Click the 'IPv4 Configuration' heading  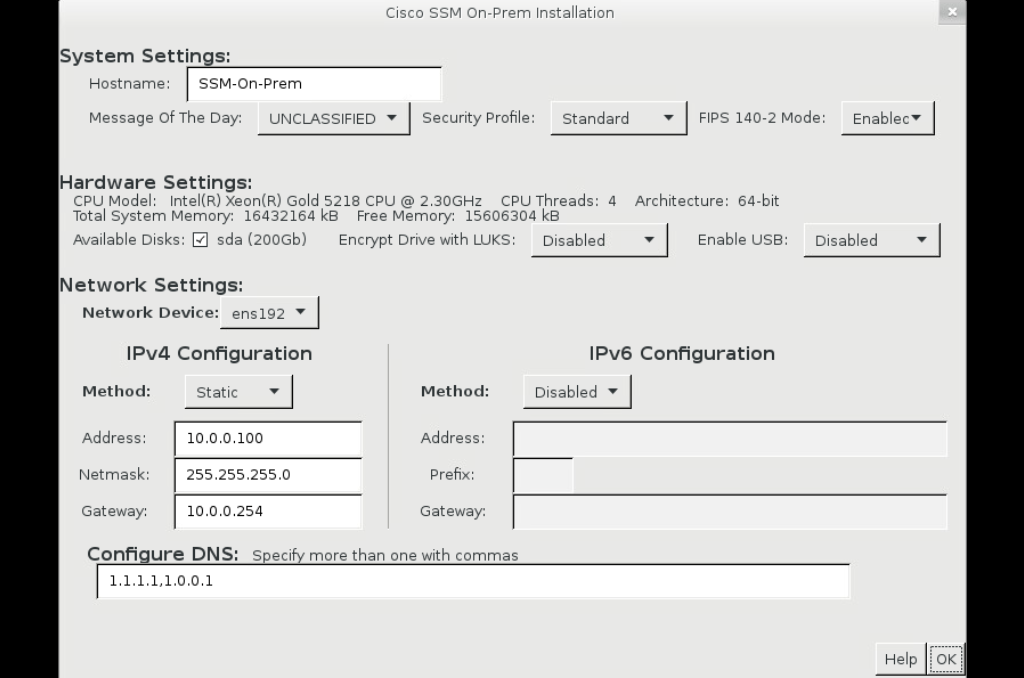click(x=219, y=353)
